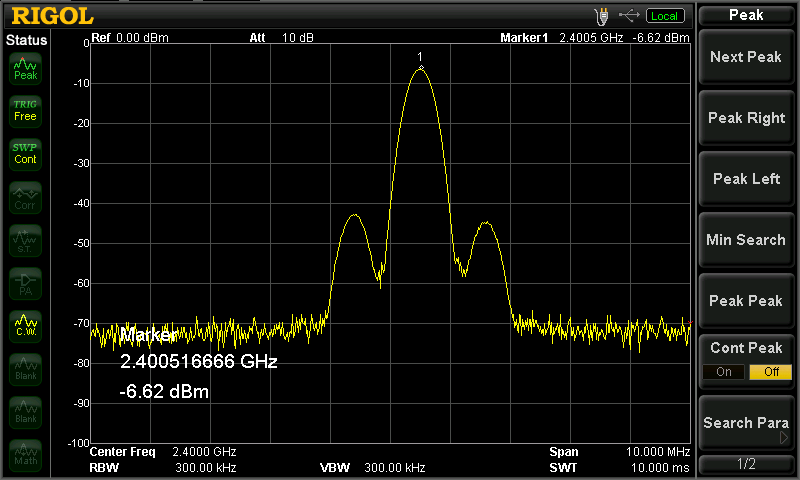Click the Center Freq 2.4000 GHz value
800x480 pixels.
pos(204,452)
